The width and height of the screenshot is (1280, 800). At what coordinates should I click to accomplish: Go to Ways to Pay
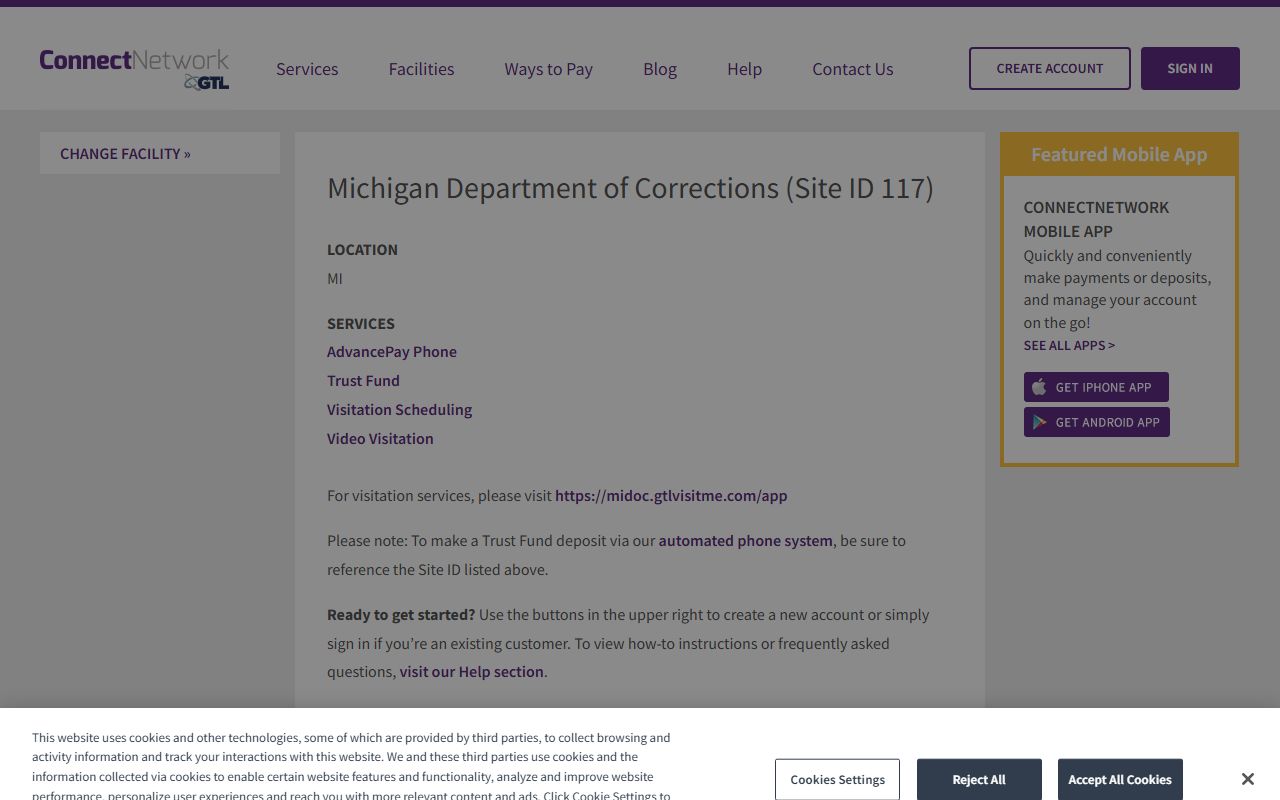(x=548, y=69)
